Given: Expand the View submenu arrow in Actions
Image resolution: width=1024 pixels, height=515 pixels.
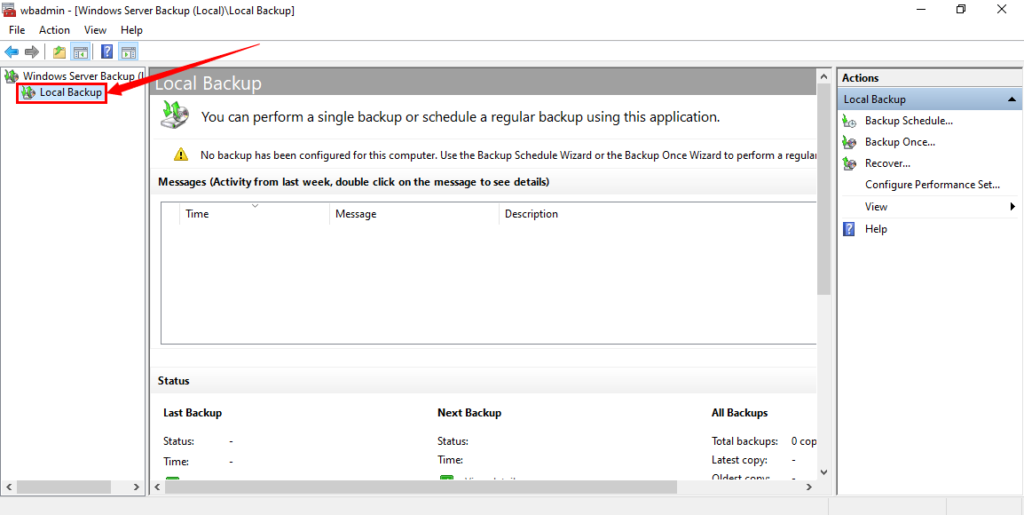Looking at the screenshot, I should pos(1012,206).
